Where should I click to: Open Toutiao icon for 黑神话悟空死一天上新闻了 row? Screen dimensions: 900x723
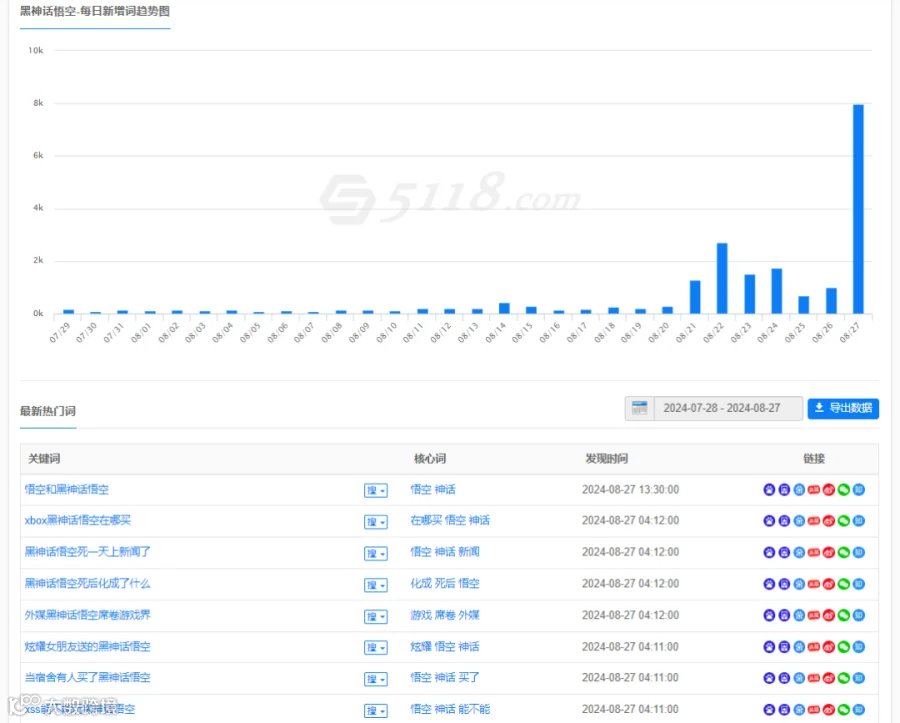[x=814, y=553]
